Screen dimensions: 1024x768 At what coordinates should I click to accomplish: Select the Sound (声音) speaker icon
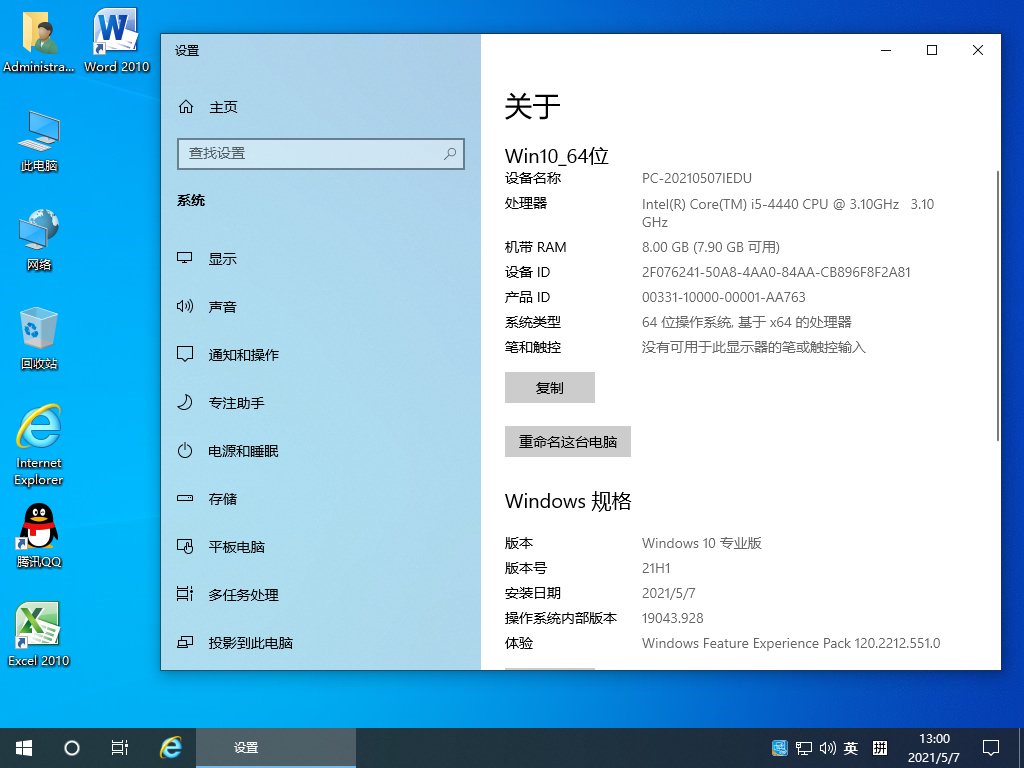[x=185, y=306]
